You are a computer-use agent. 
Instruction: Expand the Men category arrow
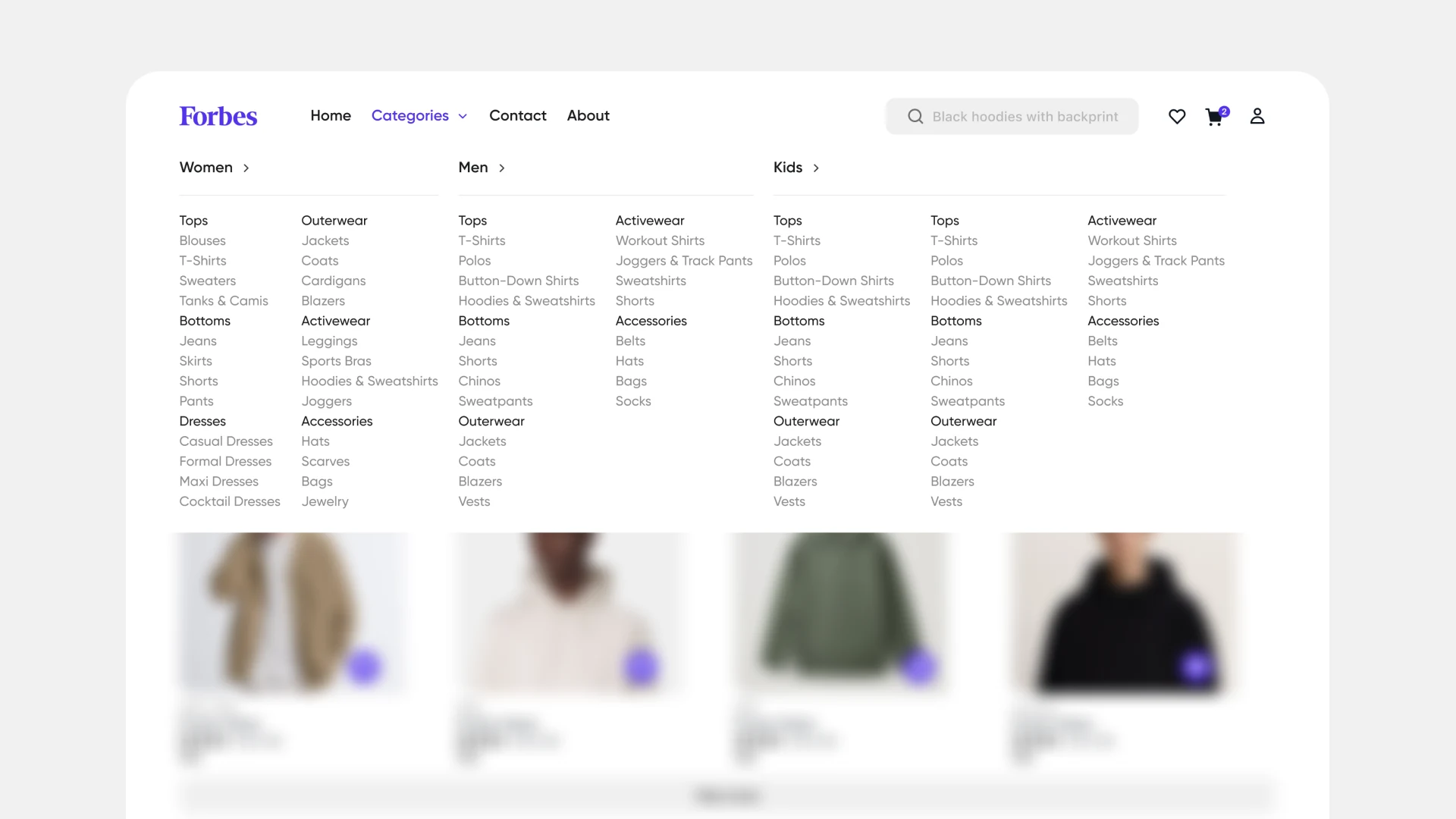point(501,168)
